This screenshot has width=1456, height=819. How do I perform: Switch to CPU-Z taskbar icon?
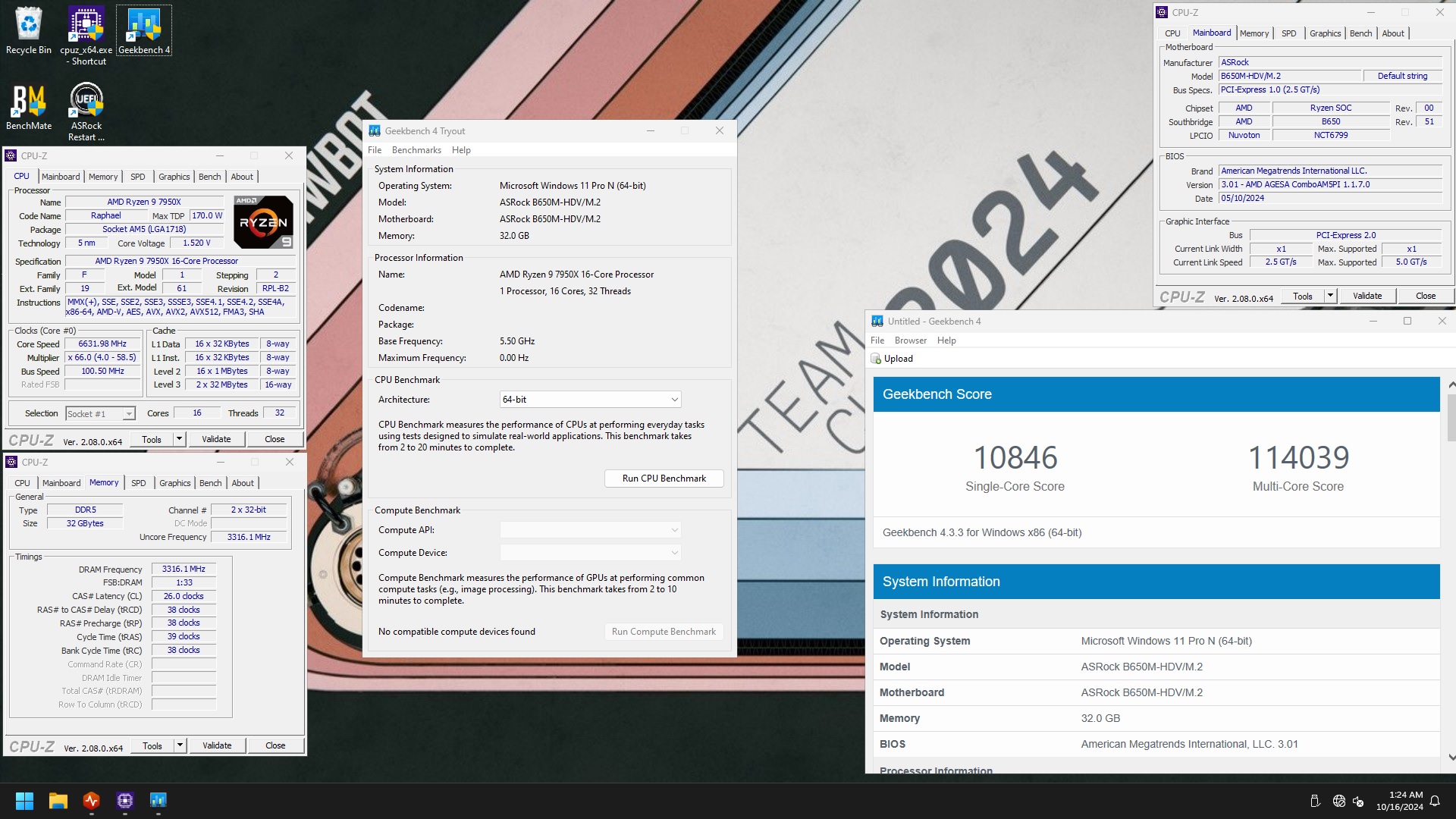(x=125, y=800)
